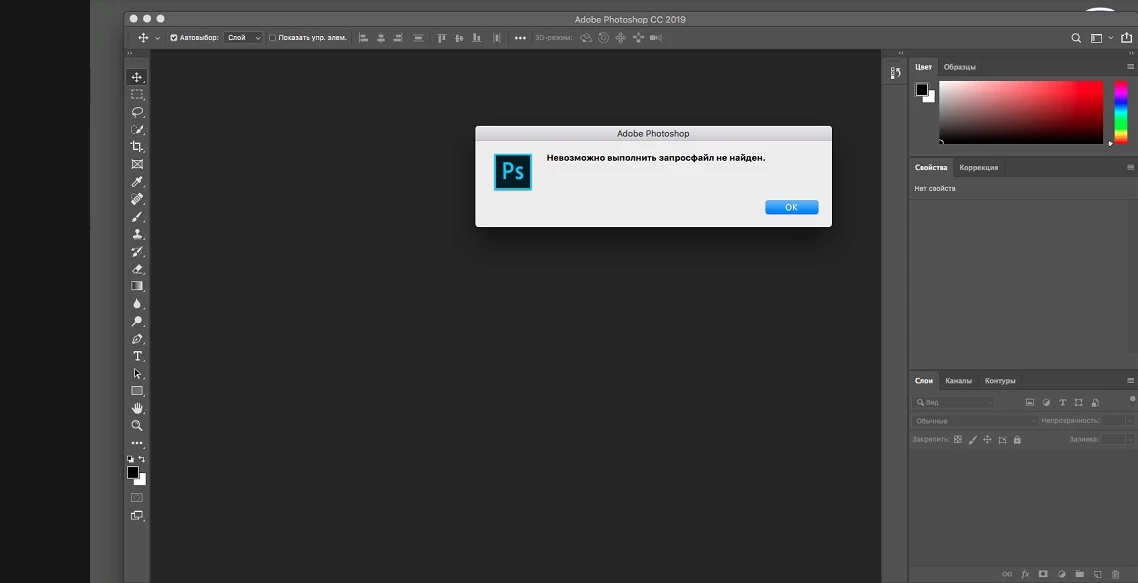Select the Move tool in the toolbar
This screenshot has height=583, width=1138.
pos(136,77)
